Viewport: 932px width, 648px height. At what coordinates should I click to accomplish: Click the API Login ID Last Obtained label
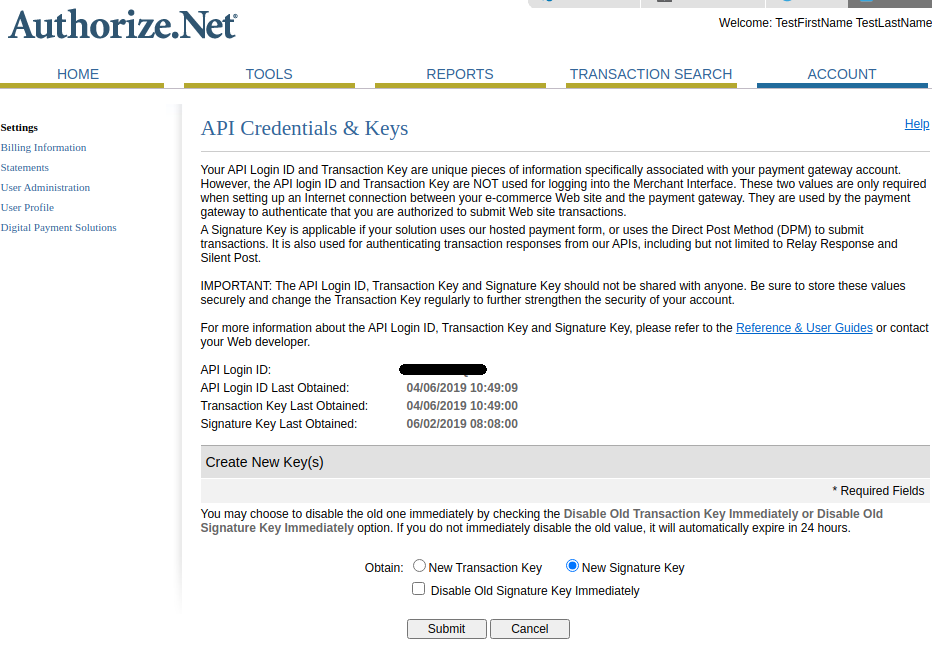[x=275, y=388]
